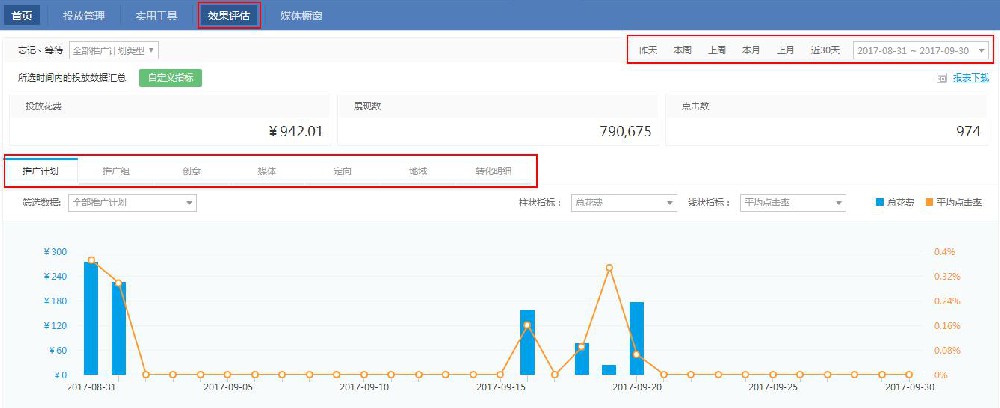Expand the 线状指标 平均点击率 dropdown
Viewport: 1000px width, 408px height.
pyautogui.click(x=793, y=203)
